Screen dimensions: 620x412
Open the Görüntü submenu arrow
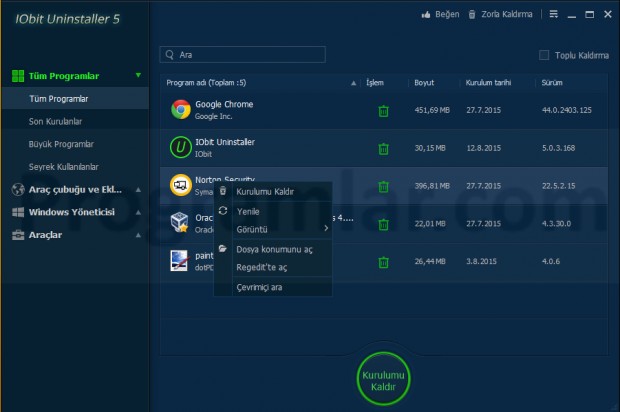[326, 228]
